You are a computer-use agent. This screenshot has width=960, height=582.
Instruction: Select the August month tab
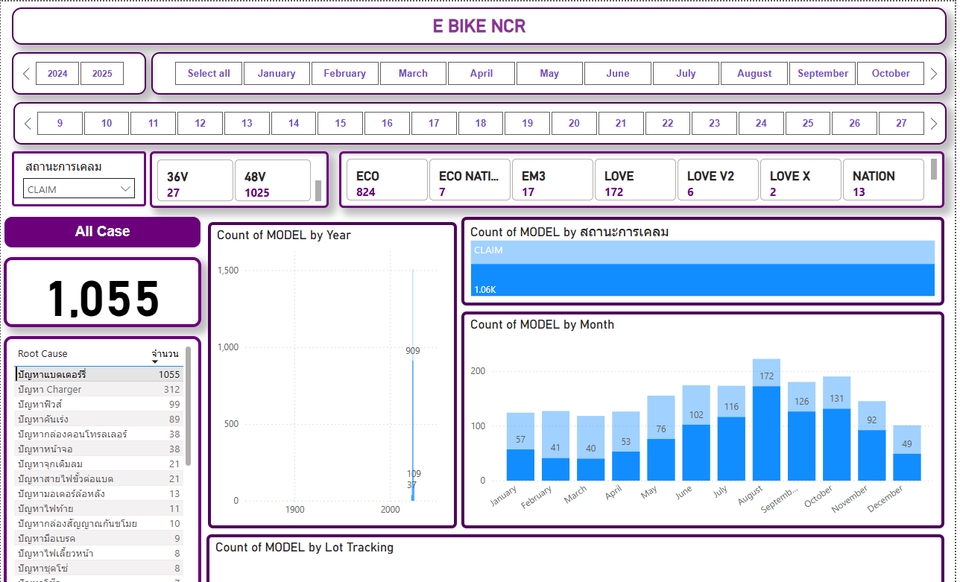pos(754,74)
